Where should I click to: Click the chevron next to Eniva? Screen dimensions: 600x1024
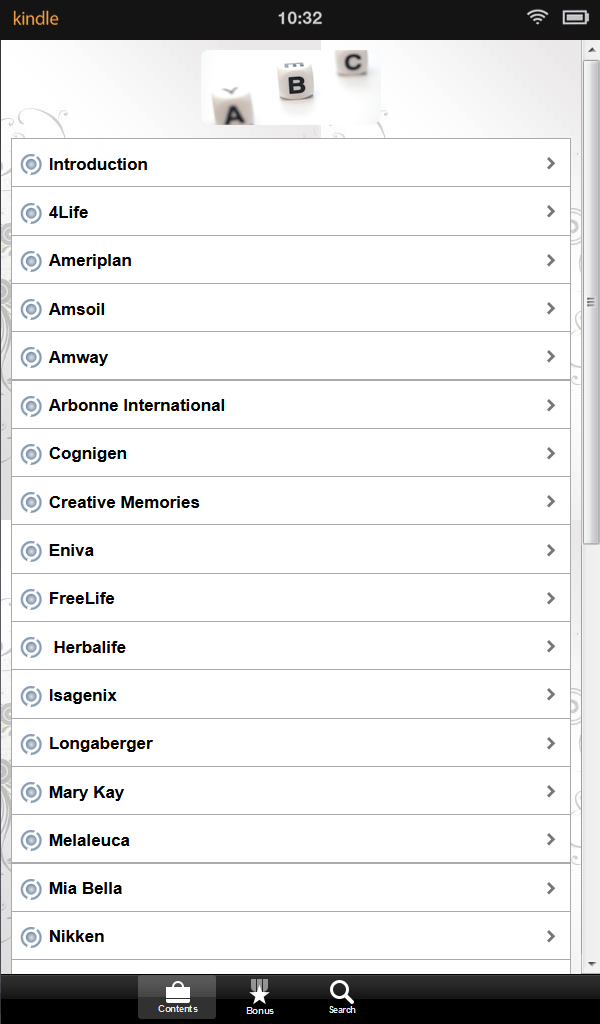(551, 549)
